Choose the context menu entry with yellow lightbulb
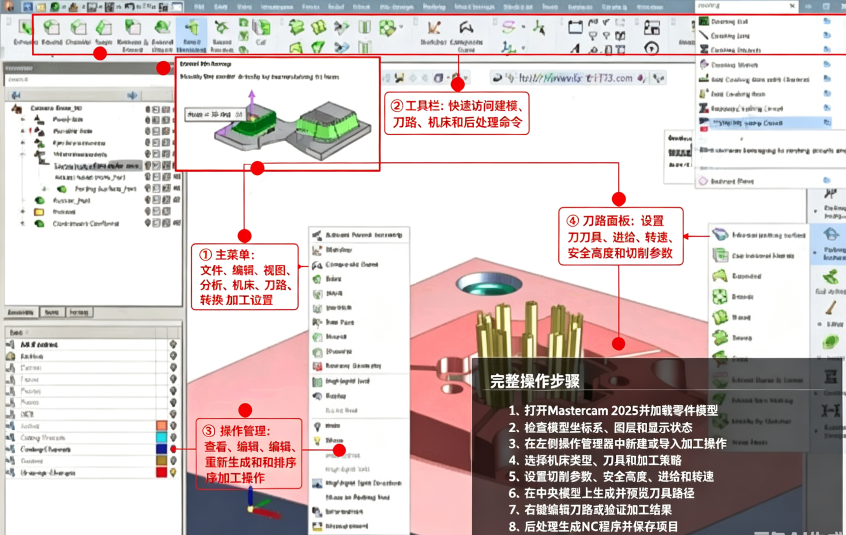The width and height of the screenshot is (846, 535). coord(358,441)
